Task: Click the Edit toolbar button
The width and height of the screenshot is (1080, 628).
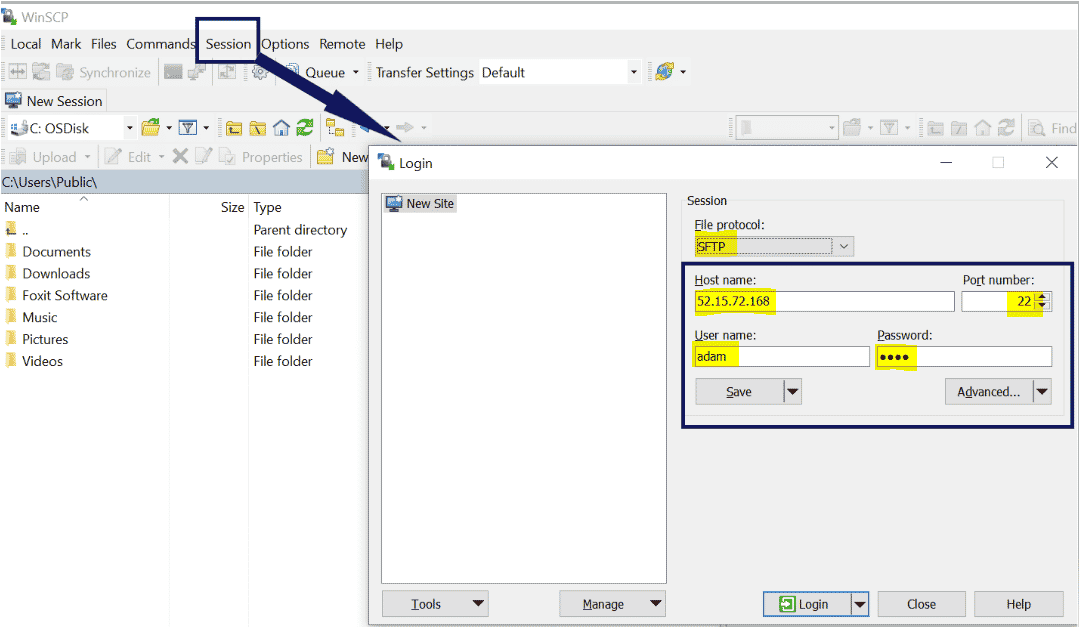Action: [x=128, y=157]
